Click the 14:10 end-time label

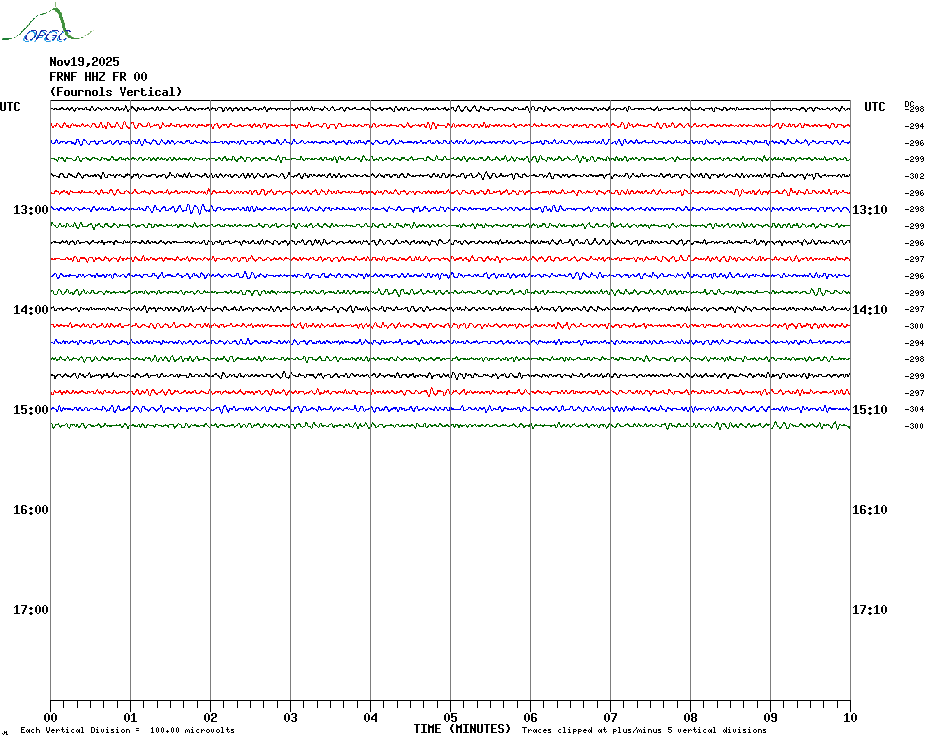pyautogui.click(x=870, y=310)
